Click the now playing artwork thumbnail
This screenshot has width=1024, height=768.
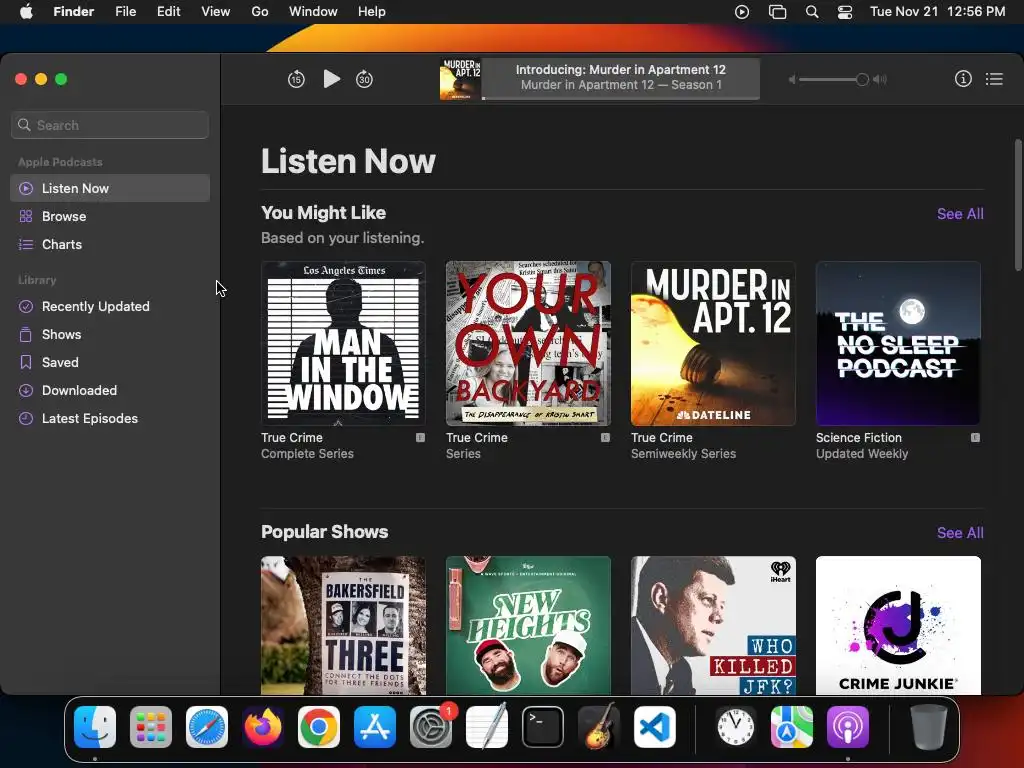[x=460, y=79]
